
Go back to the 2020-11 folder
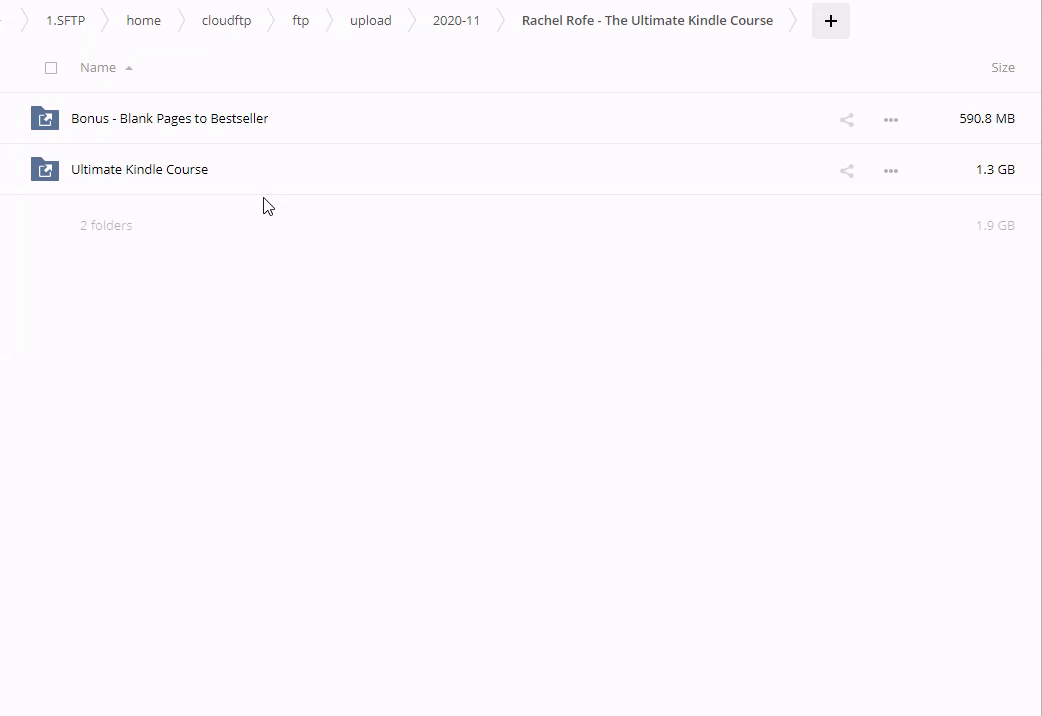(x=456, y=21)
